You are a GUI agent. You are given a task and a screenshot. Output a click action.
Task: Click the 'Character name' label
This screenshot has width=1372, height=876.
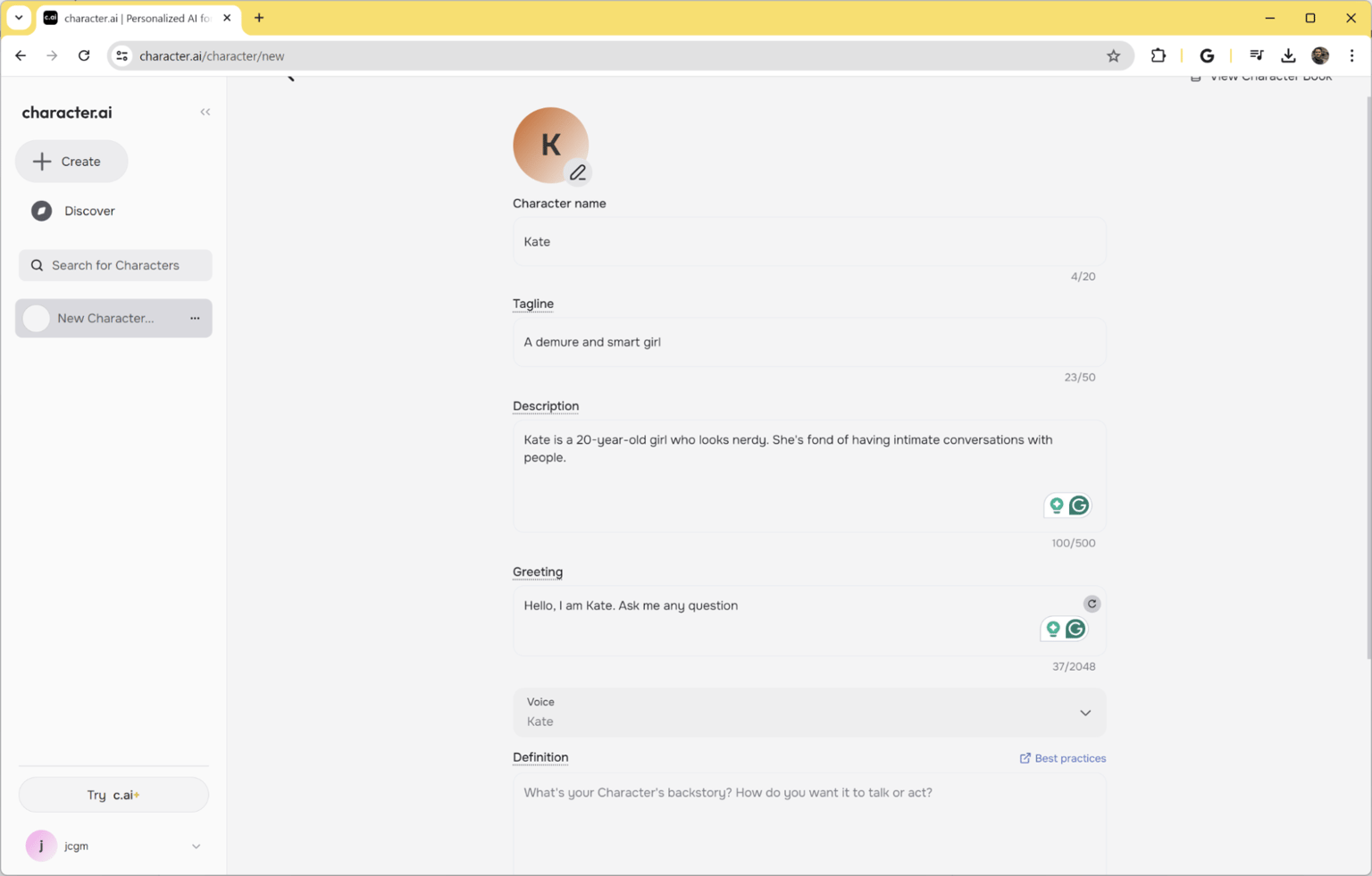coord(559,204)
